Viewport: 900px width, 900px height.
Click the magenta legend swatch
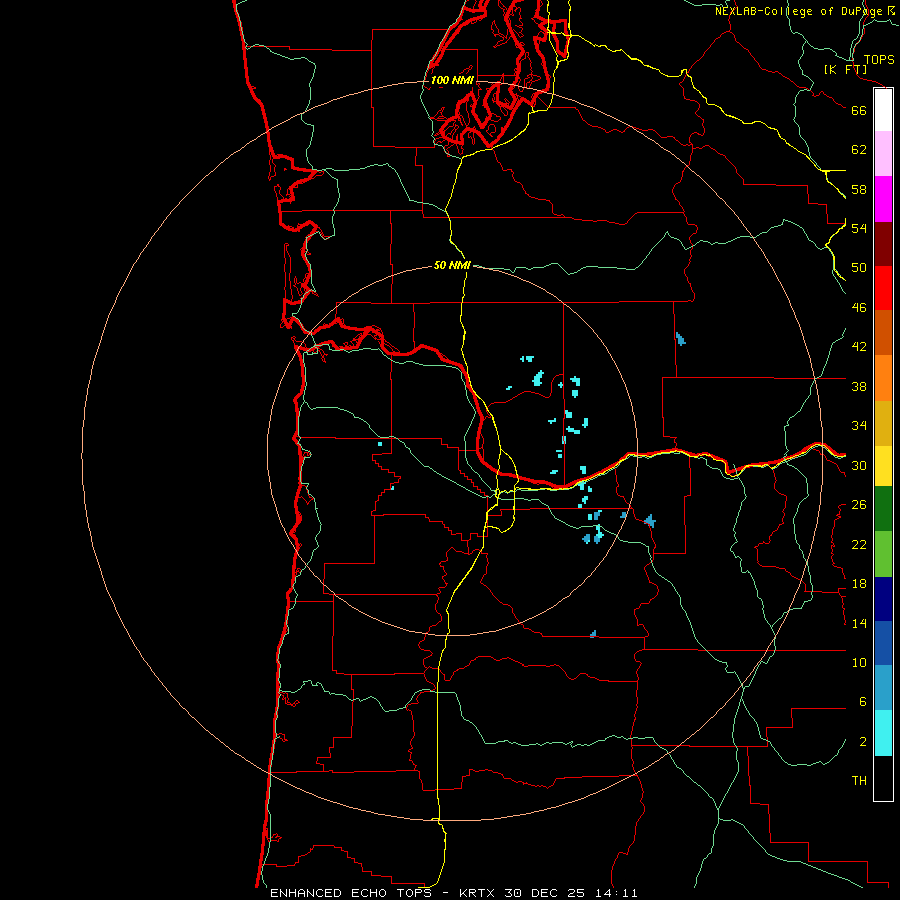883,199
